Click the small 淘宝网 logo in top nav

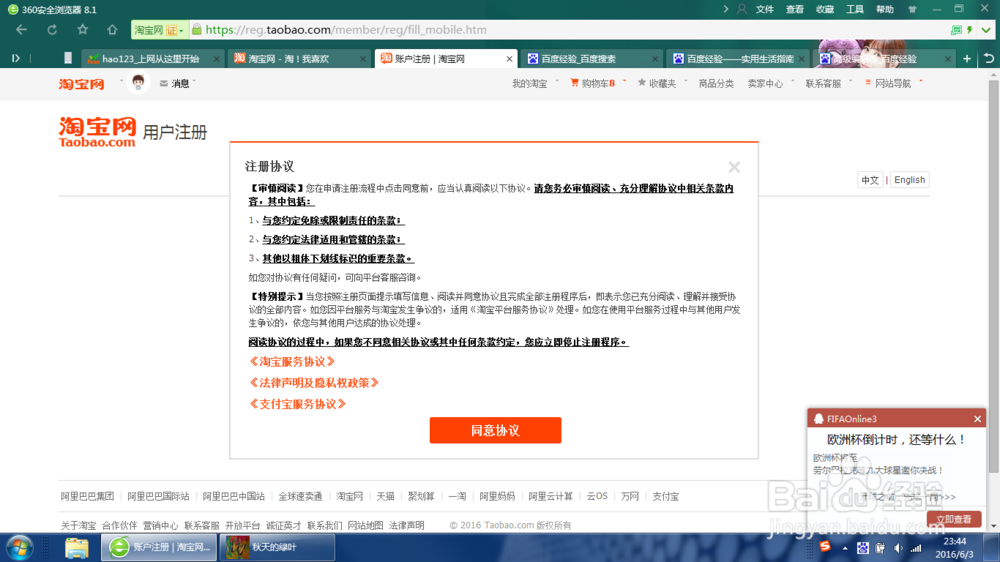point(82,84)
